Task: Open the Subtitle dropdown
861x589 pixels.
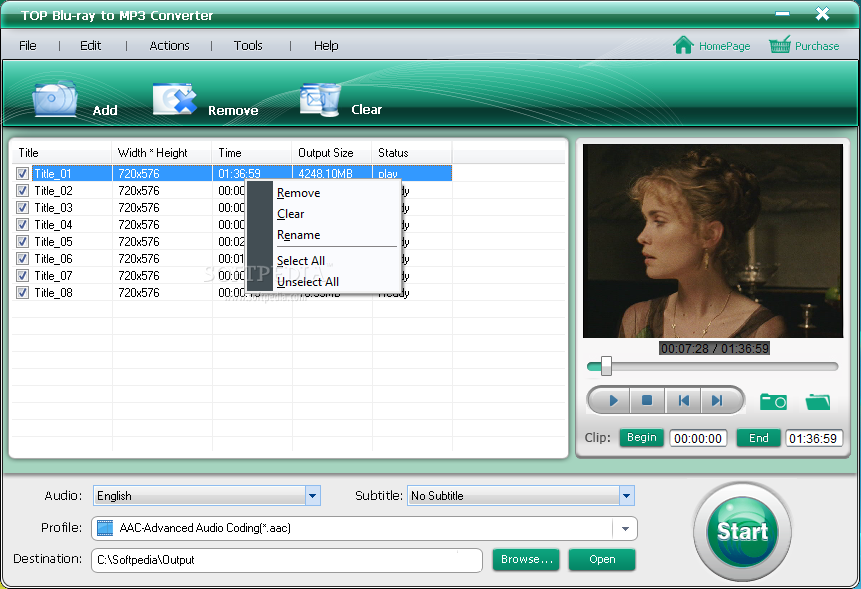Action: (x=627, y=496)
